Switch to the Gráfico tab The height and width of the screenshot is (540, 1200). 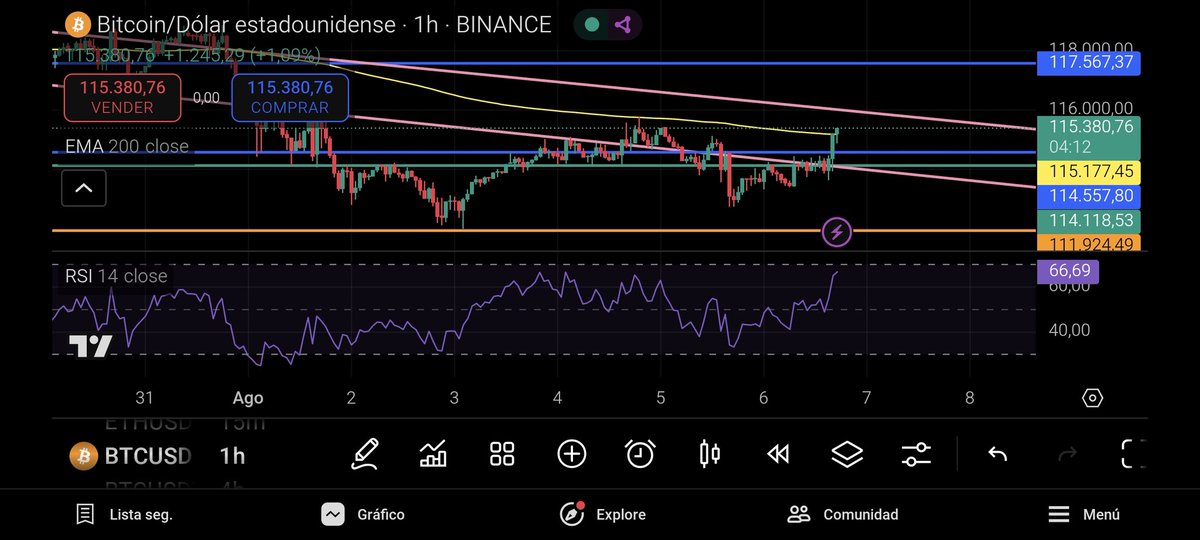tap(363, 515)
